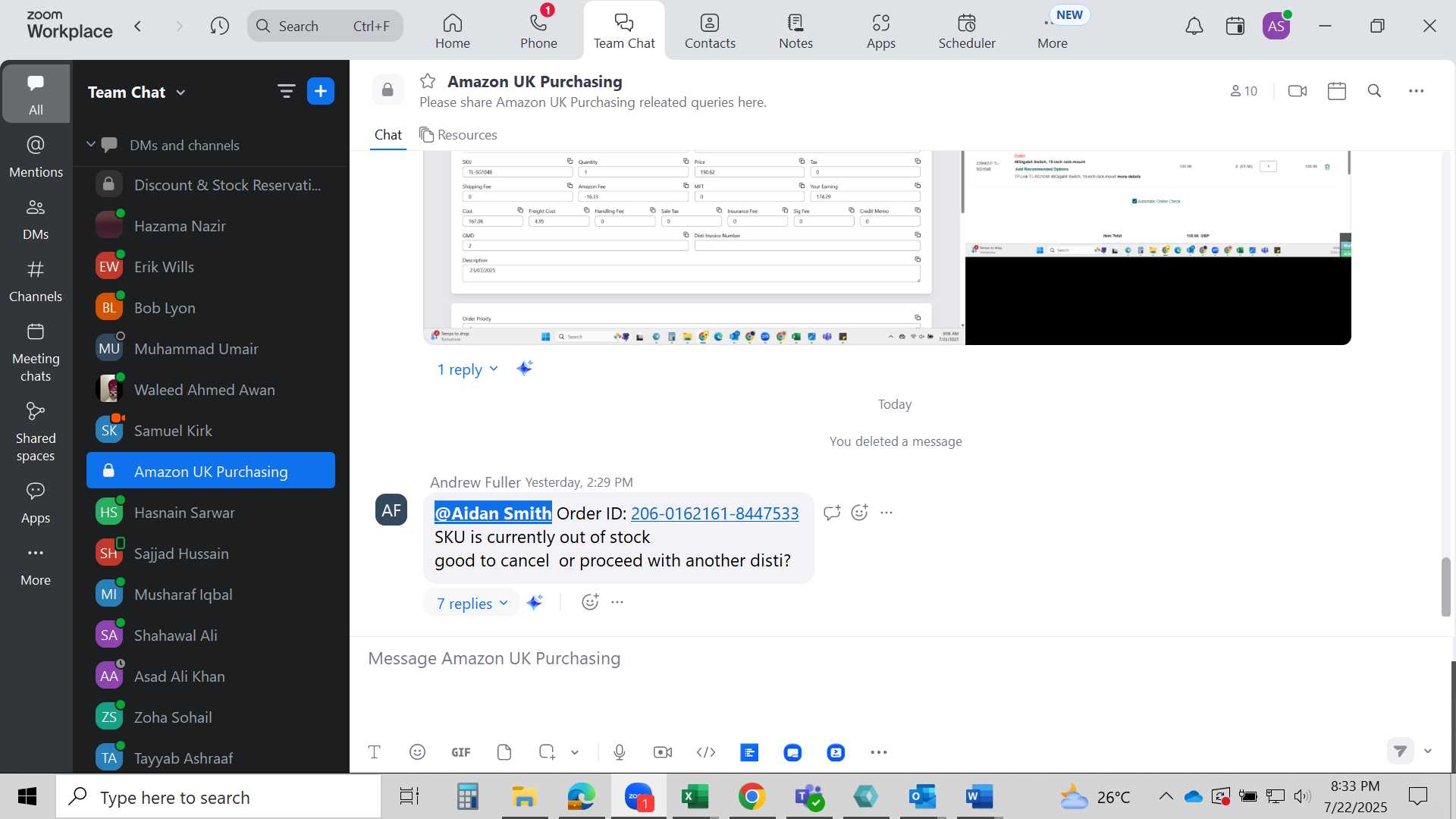Record an audio message with microphone icon

tap(620, 752)
